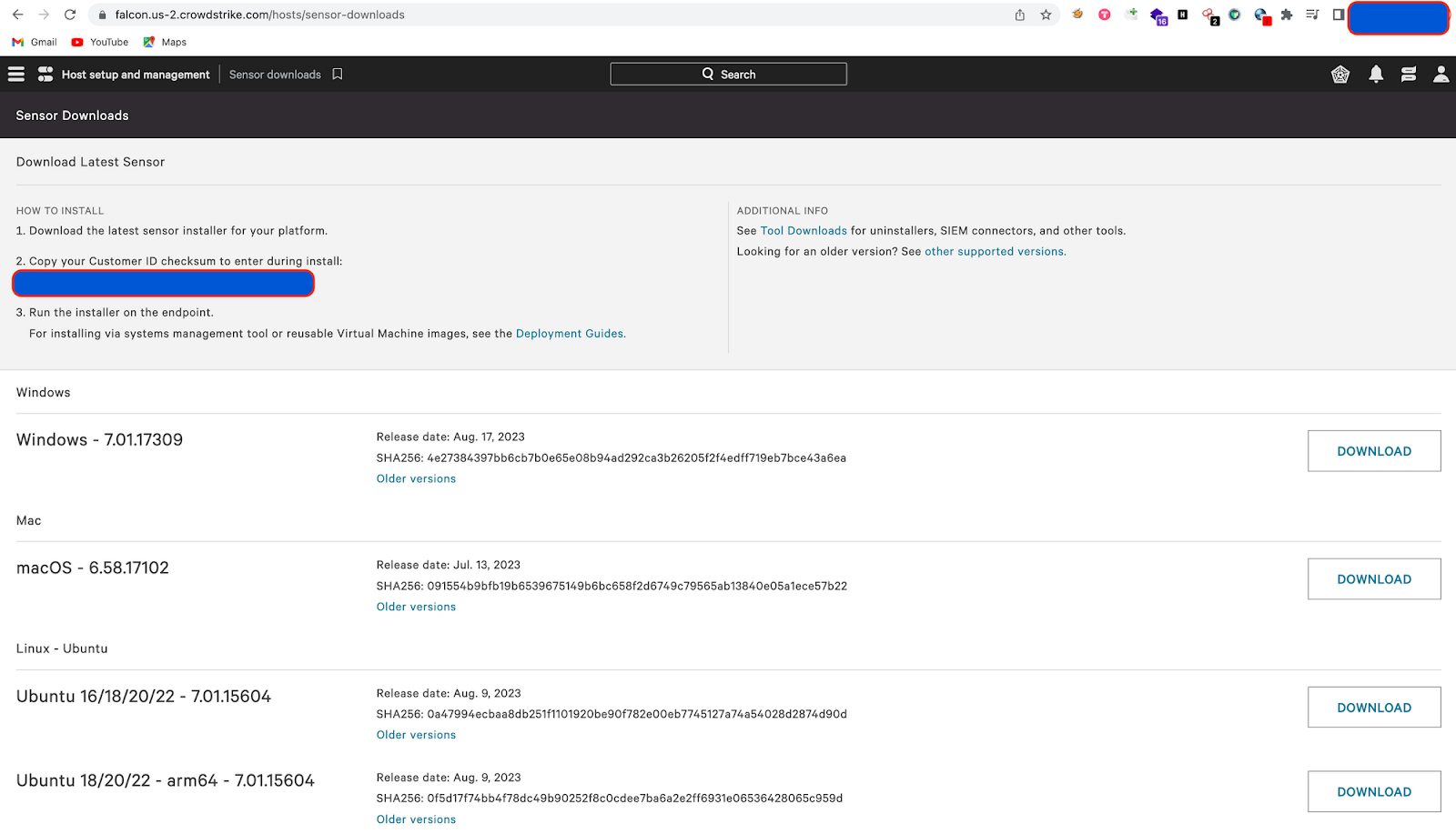Open the pentagon-shaped icon in the Falcon header
Viewport: 1456px width, 834px height.
coord(1340,75)
